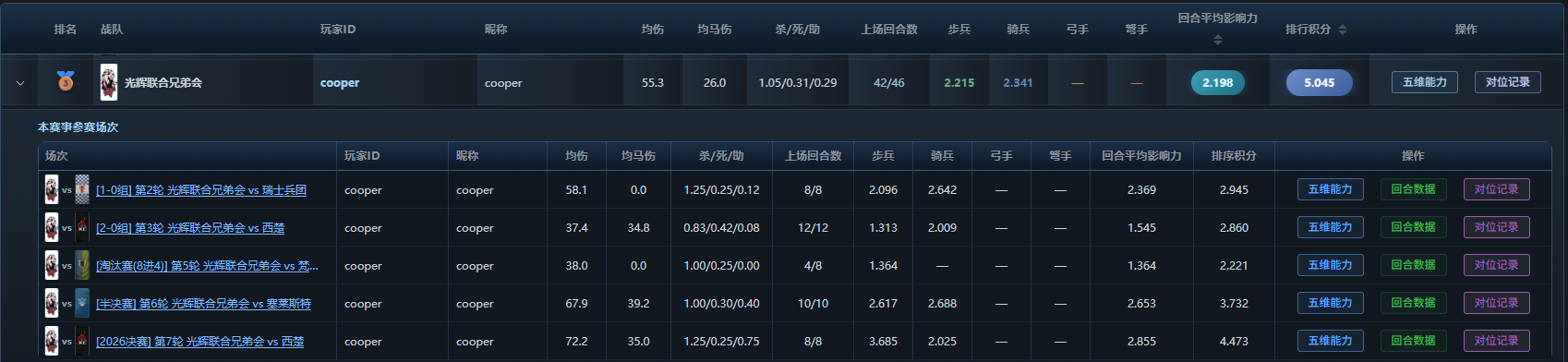Click the 场次 column header in match table
The image size is (1568, 362).
(57, 156)
